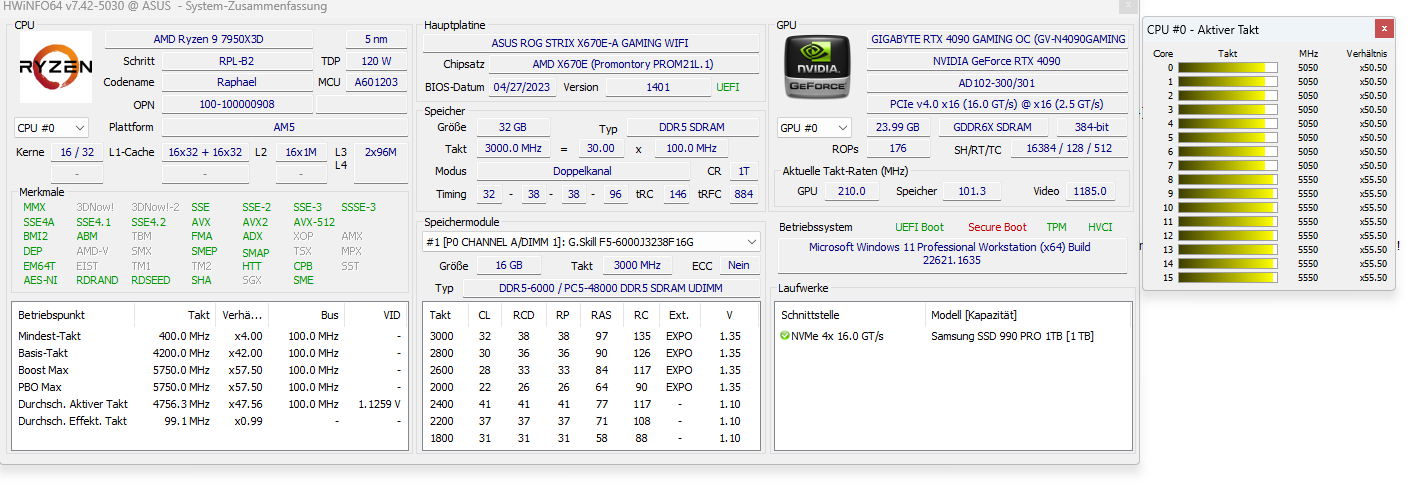Close the CPU #0 Aktiver Takt window
This screenshot has width=1413, height=494.
(x=1384, y=29)
